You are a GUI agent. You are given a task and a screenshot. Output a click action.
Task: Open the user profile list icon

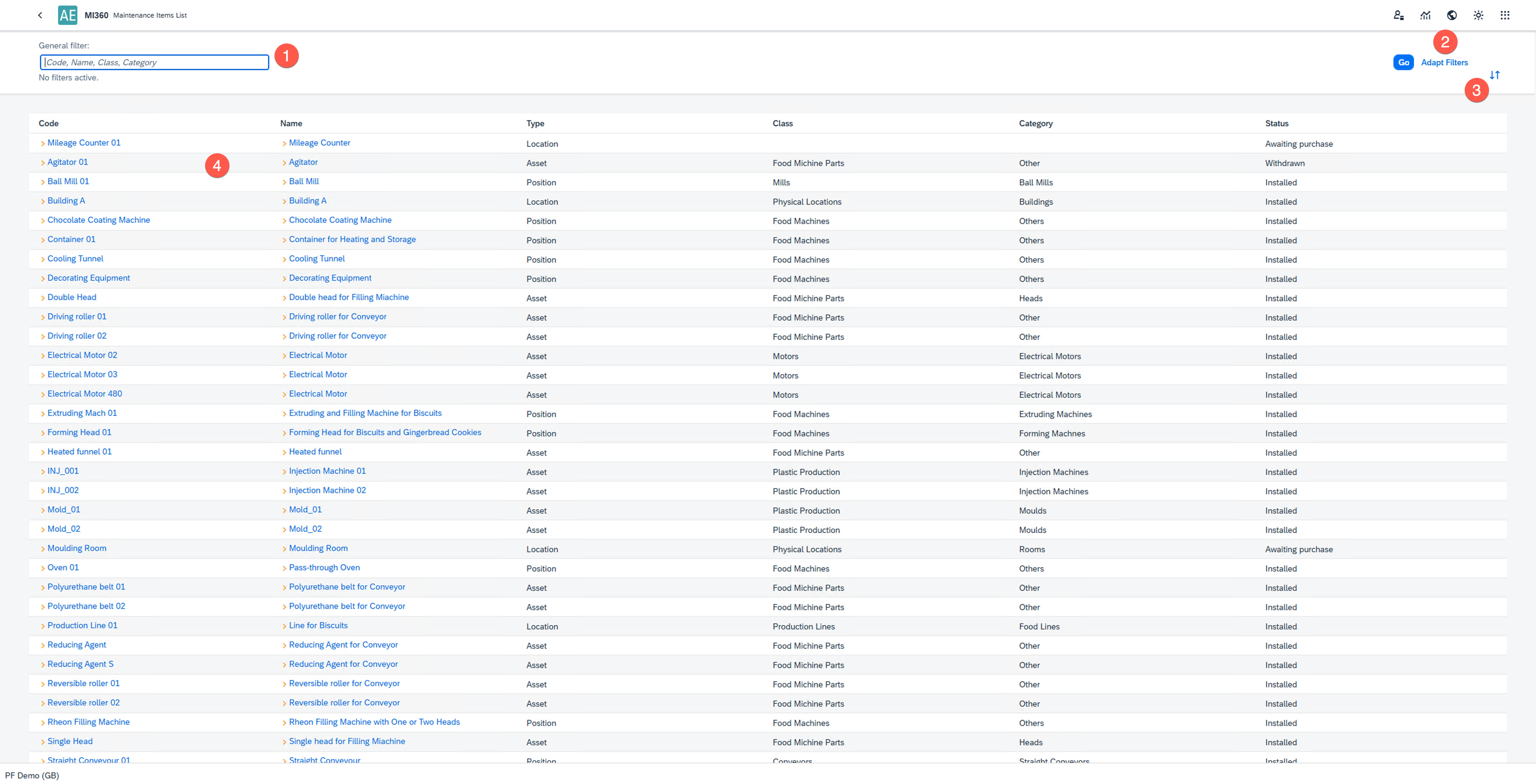pos(1398,15)
